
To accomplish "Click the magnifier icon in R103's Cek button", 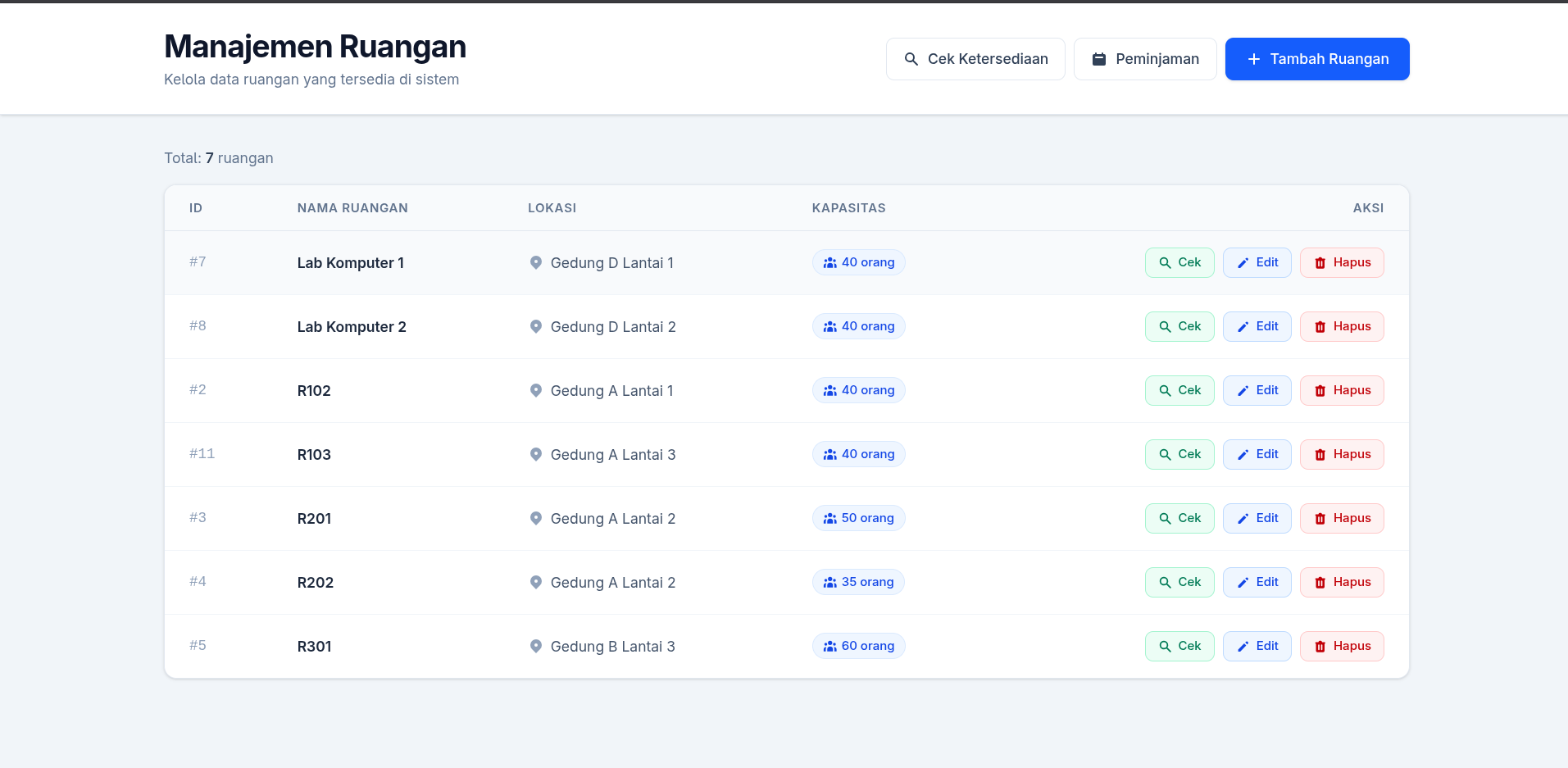I will (x=1165, y=454).
